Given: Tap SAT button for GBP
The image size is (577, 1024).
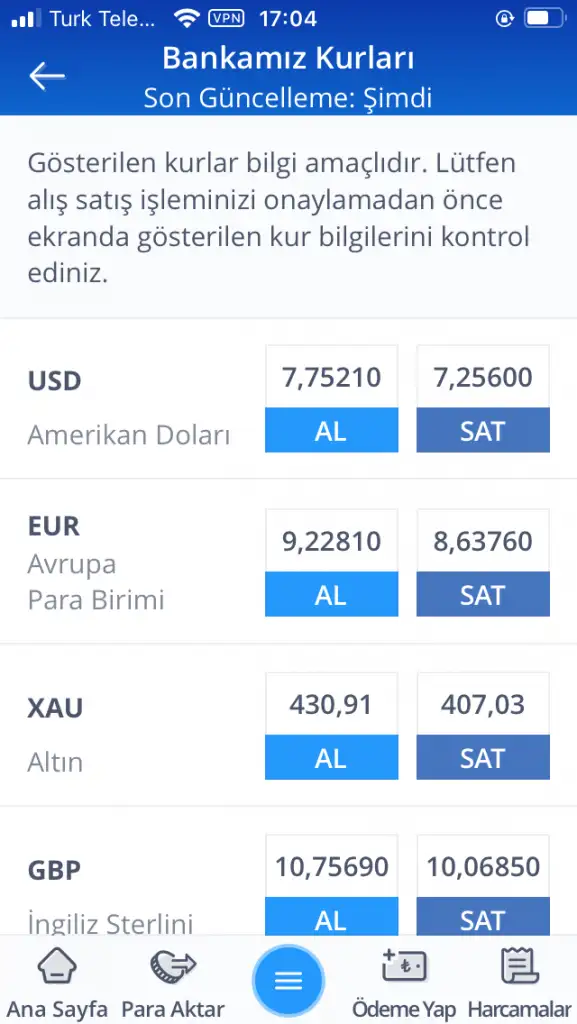Looking at the screenshot, I should click(x=483, y=917).
